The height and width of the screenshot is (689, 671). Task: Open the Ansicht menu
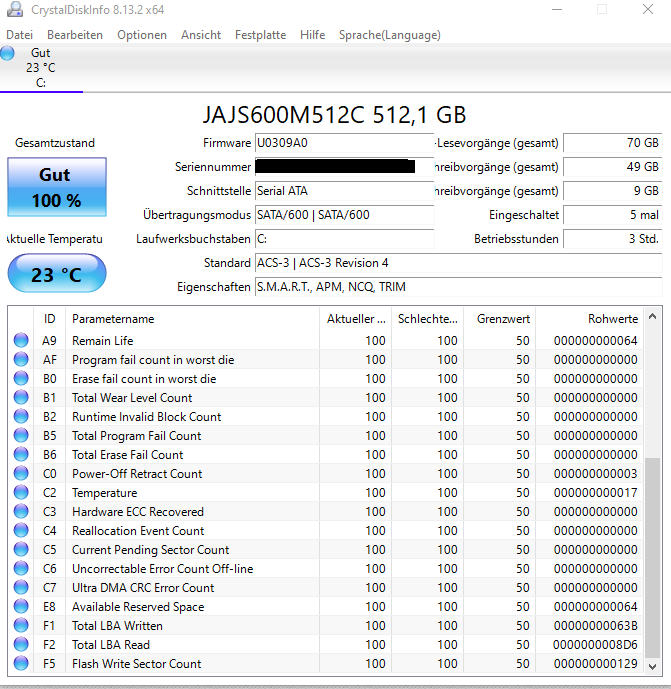pyautogui.click(x=201, y=35)
